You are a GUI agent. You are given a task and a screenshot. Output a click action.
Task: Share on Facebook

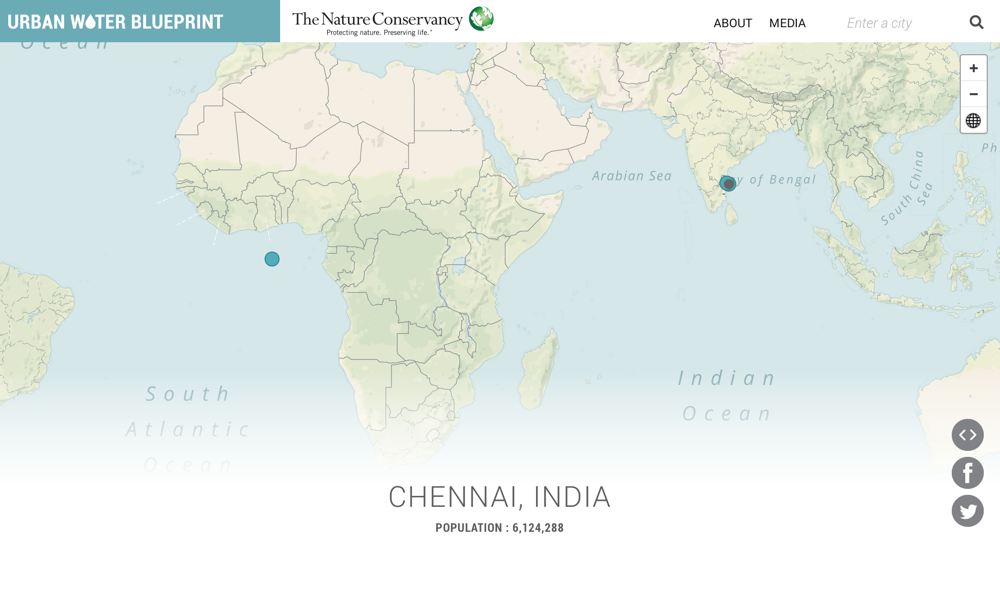point(967,473)
